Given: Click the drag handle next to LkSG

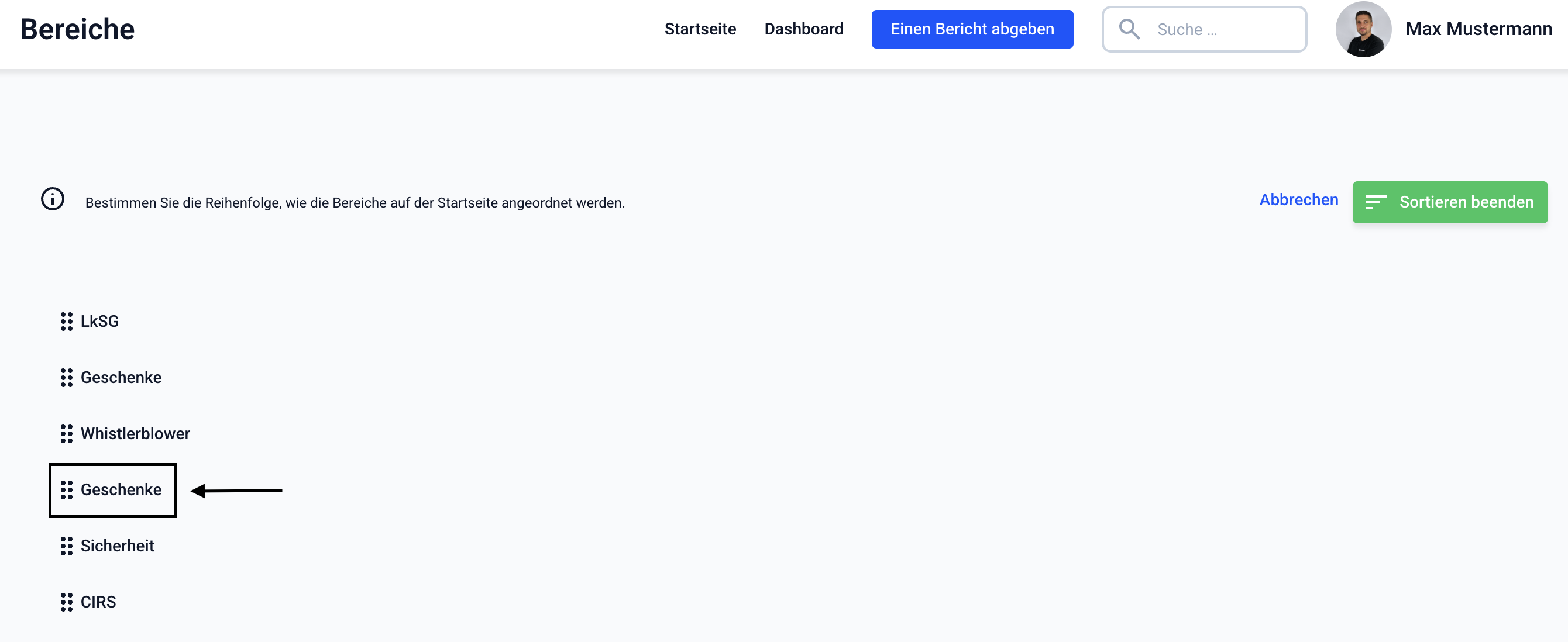Looking at the screenshot, I should pos(66,322).
